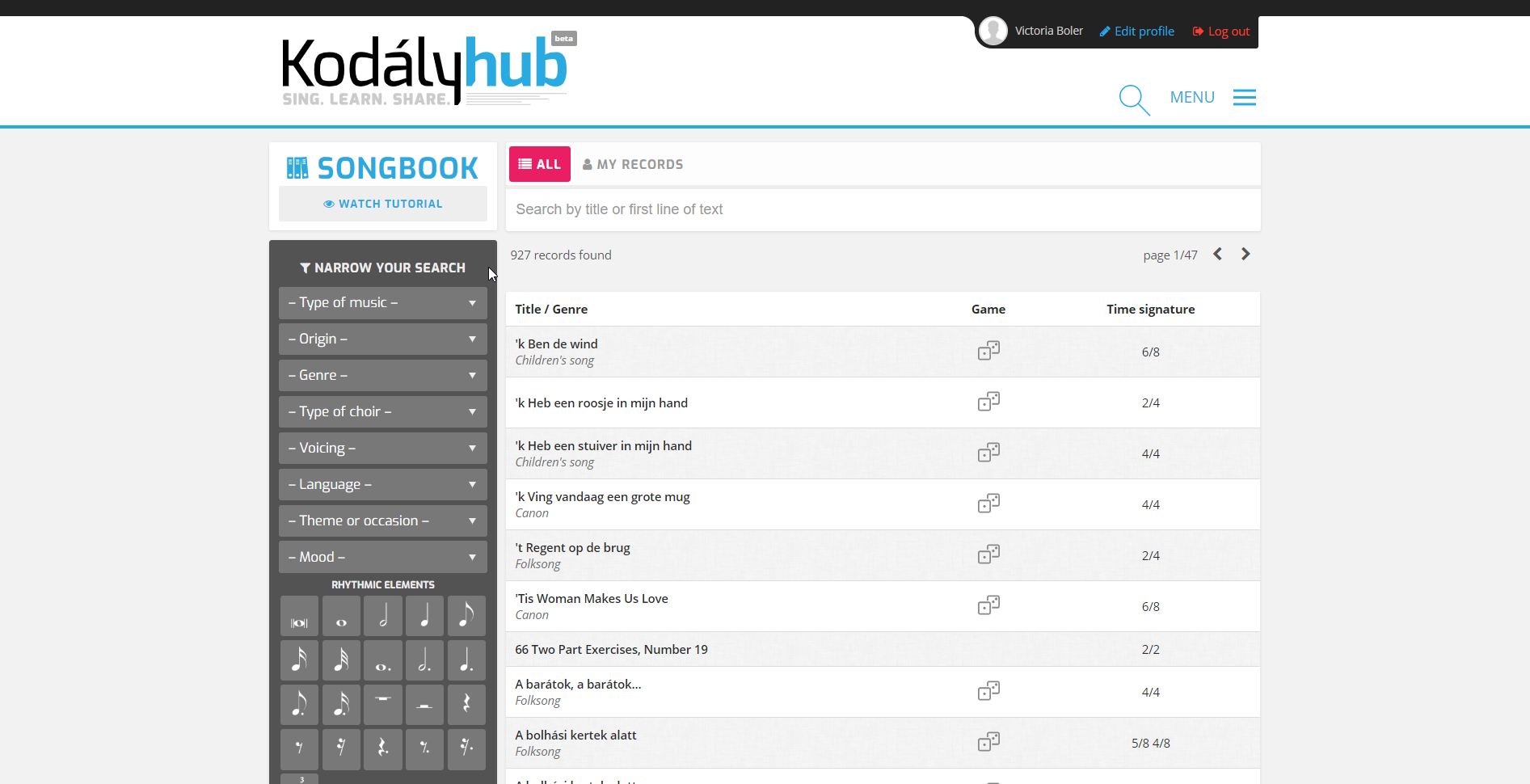Image resolution: width=1530 pixels, height=784 pixels.
Task: Open the Genre dropdown
Action: tap(383, 376)
